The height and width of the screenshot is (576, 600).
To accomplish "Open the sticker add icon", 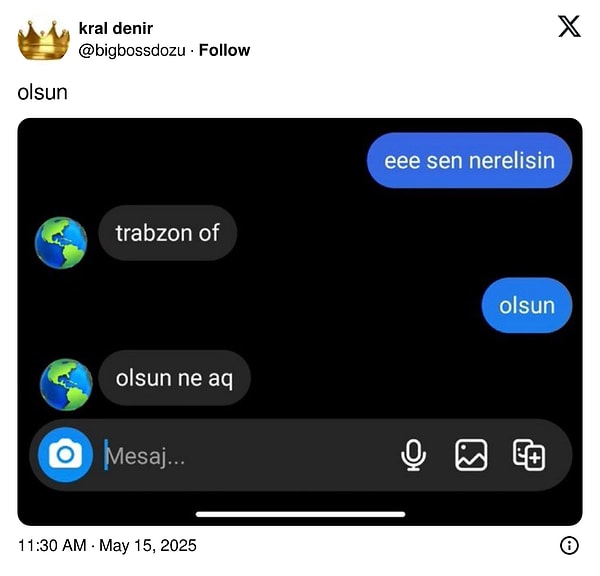I will click(x=529, y=455).
